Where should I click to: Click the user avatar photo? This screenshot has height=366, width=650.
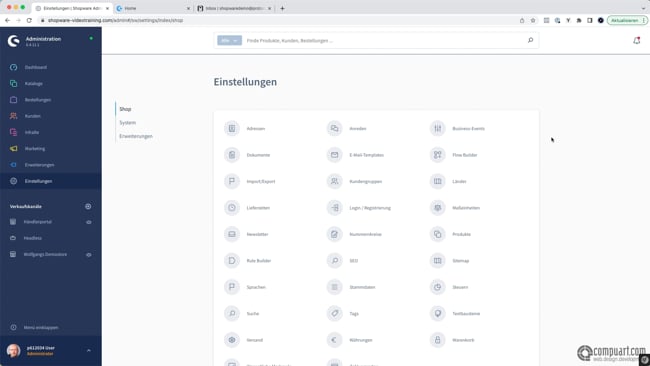[13, 351]
